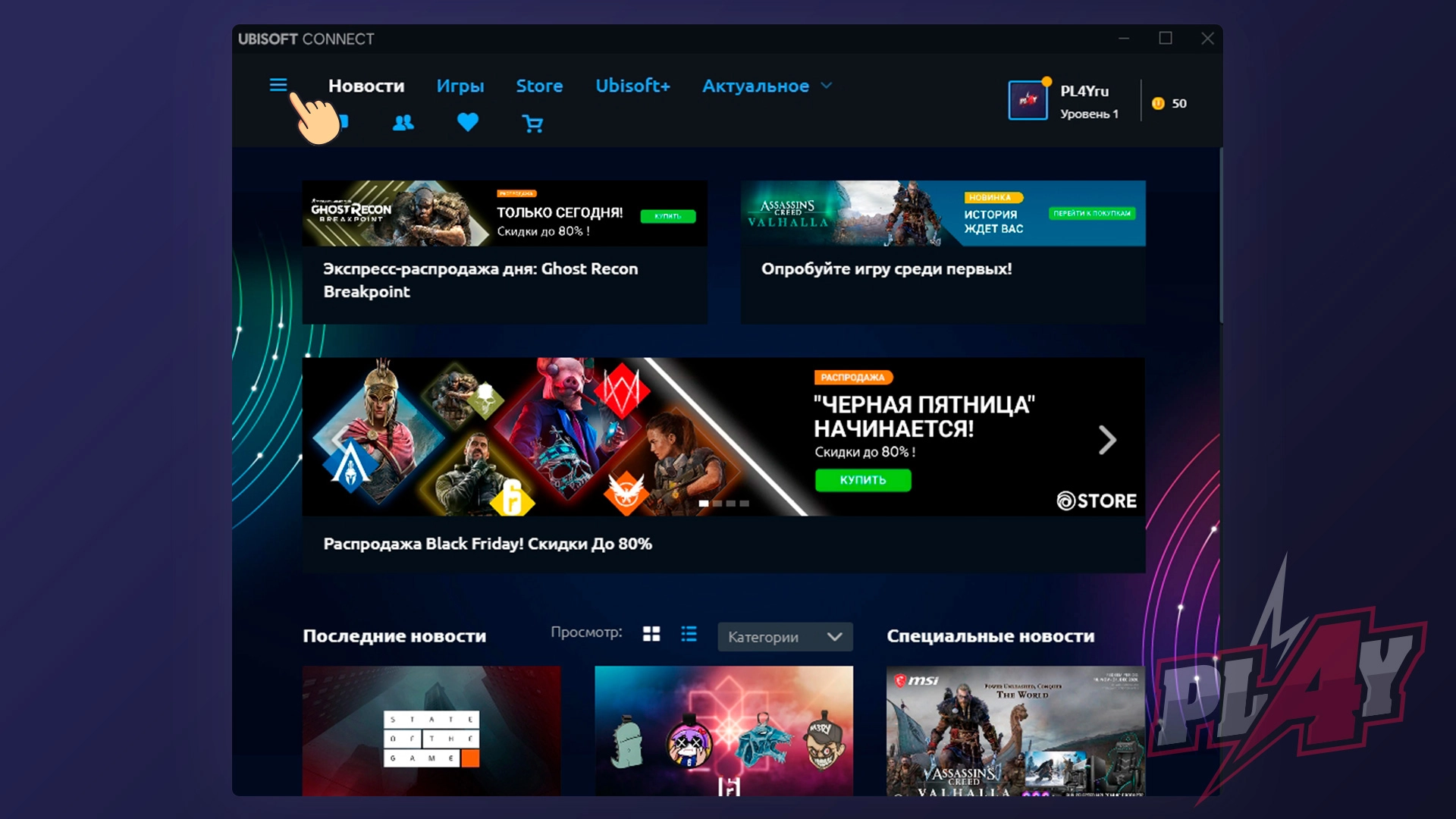
Task: Switch to the Ubisoft+ tab
Action: (x=632, y=86)
